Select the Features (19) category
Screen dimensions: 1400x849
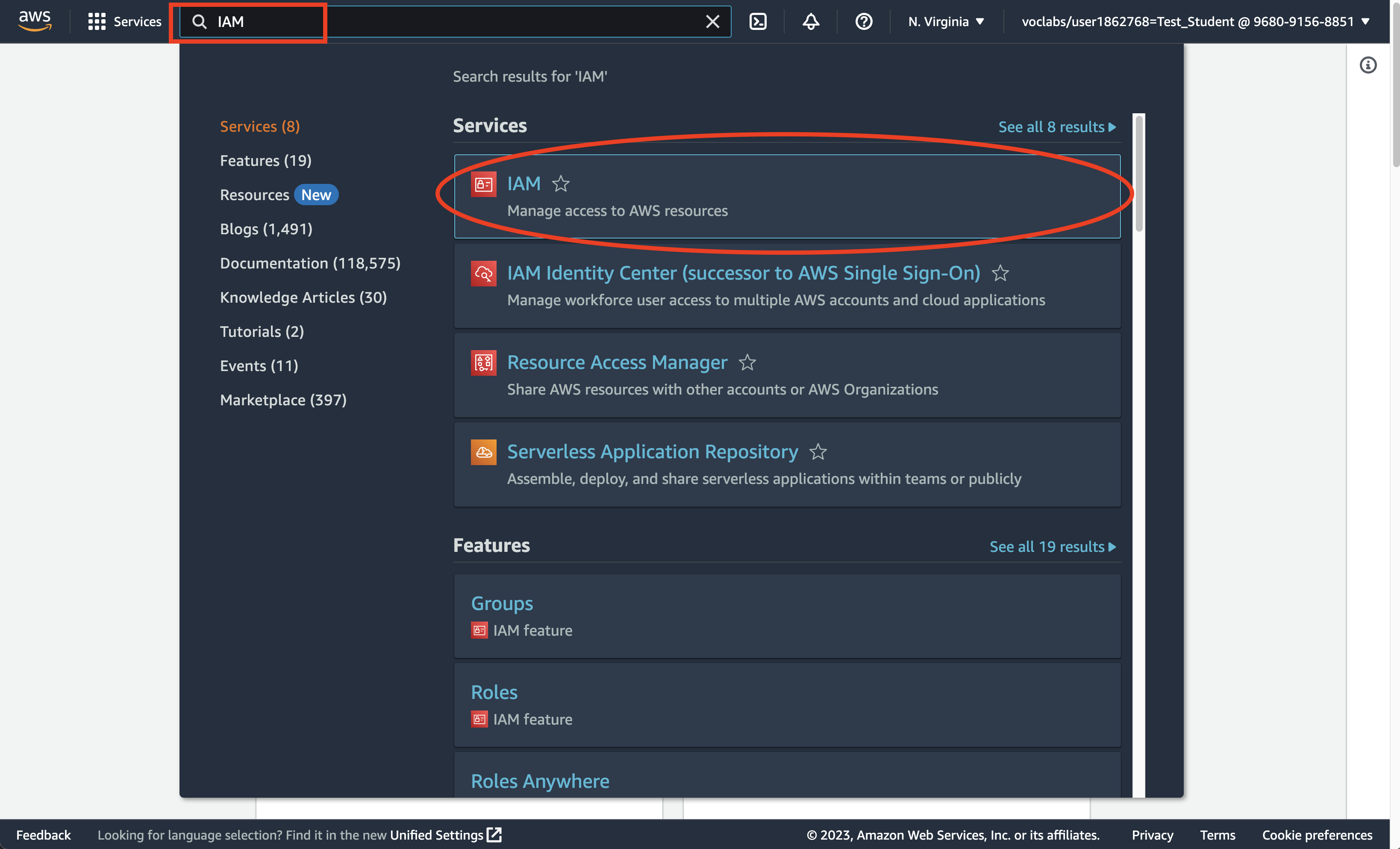pyautogui.click(x=265, y=160)
